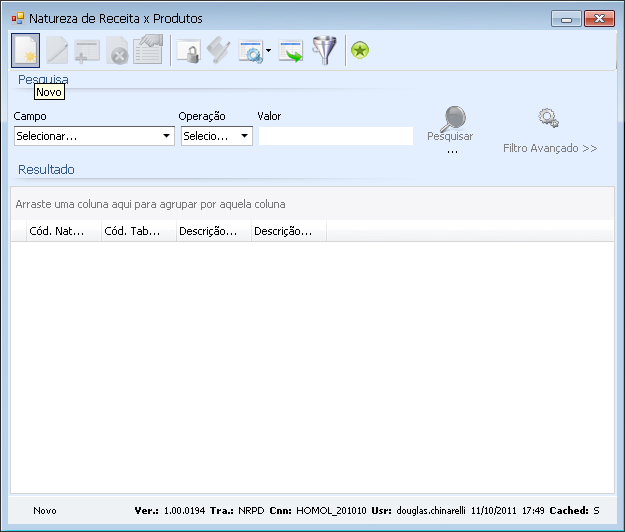Click the select list hand icon
Screen dimensions: 625x532
click(x=148, y=49)
